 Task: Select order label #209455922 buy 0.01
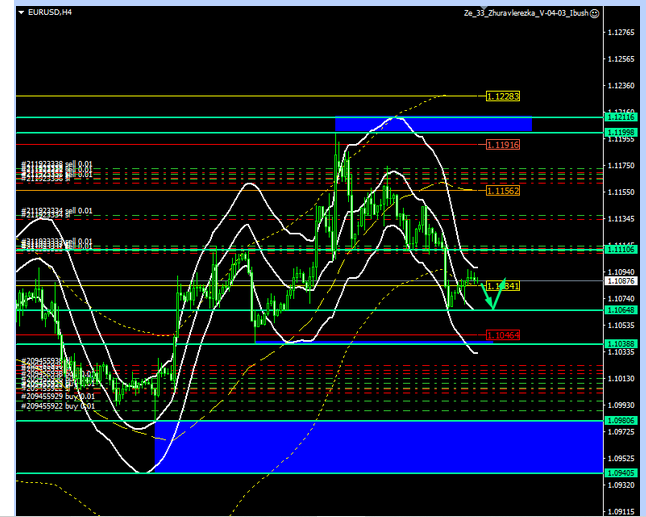click(x=58, y=406)
